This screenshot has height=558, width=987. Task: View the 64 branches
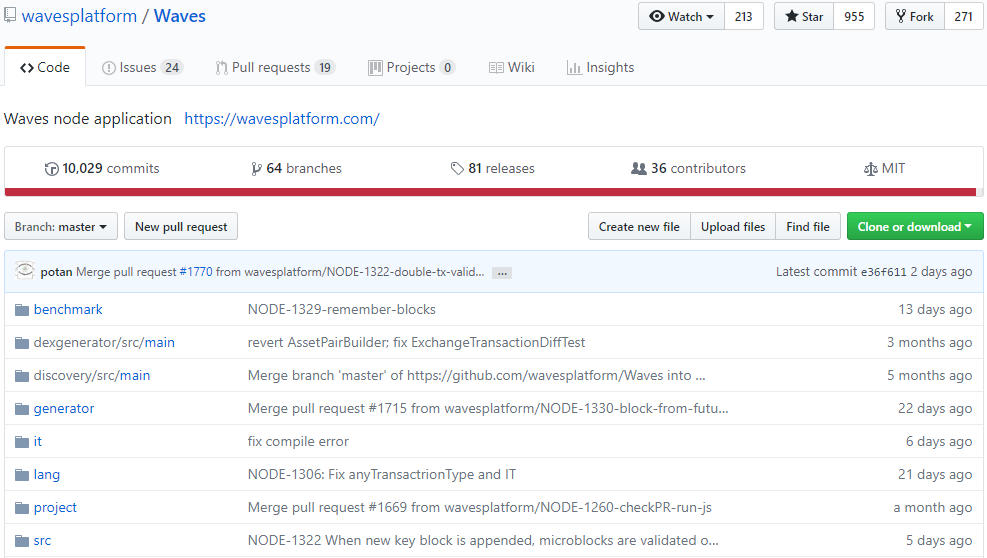click(296, 169)
